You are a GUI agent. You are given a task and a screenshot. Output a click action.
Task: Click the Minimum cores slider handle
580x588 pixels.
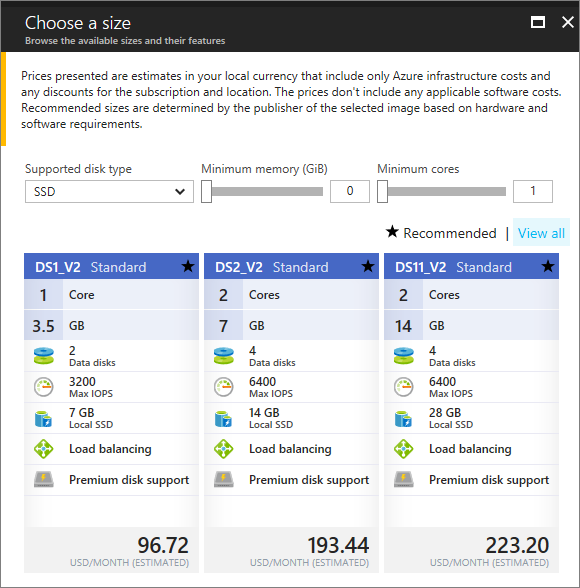click(382, 192)
